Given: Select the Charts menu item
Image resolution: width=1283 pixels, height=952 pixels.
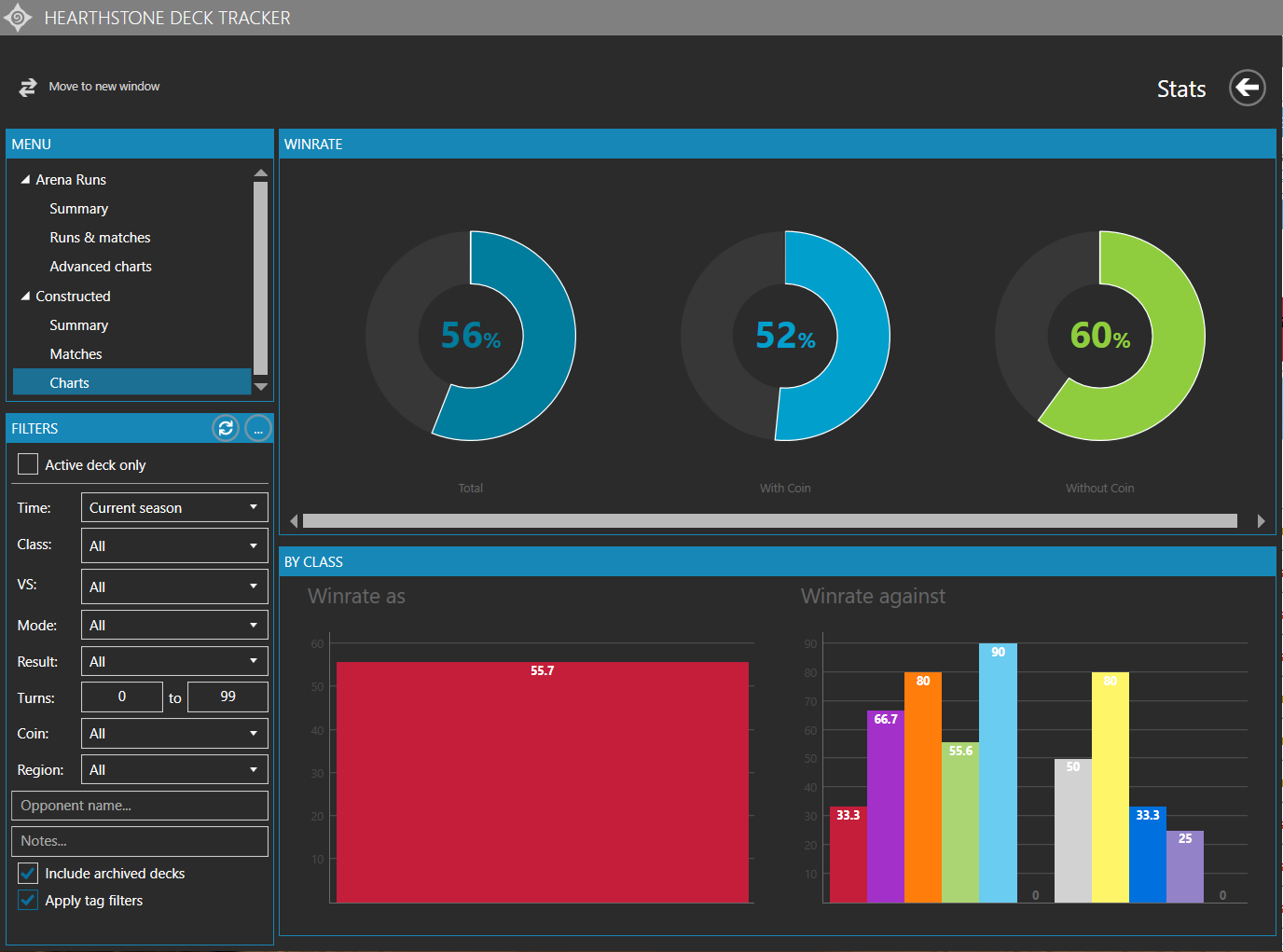Looking at the screenshot, I should (132, 382).
